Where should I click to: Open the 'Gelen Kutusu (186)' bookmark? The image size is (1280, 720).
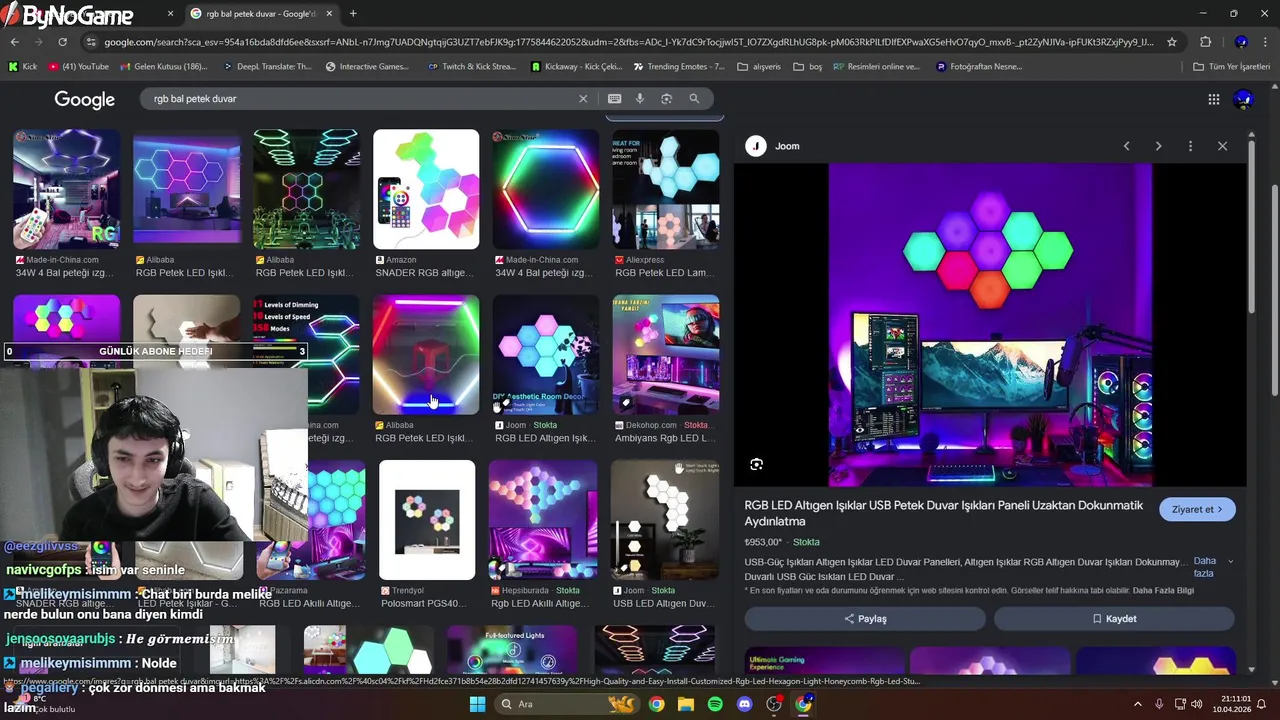coord(163,66)
